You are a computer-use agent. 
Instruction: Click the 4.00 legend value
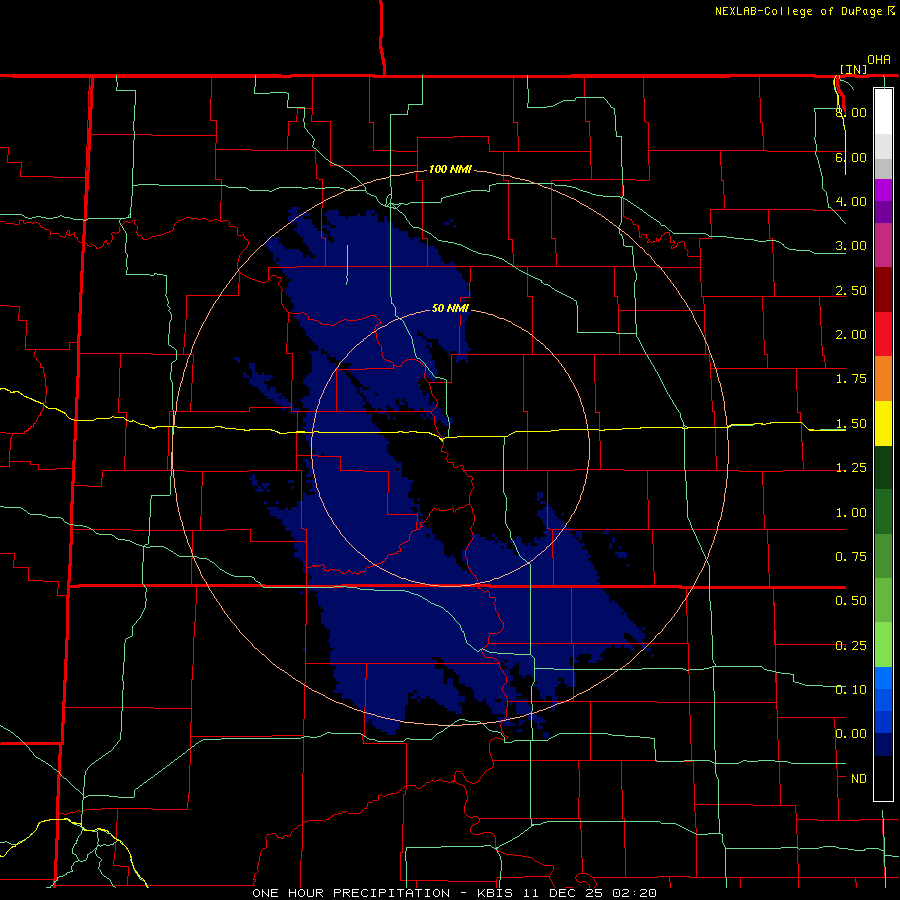(x=851, y=201)
